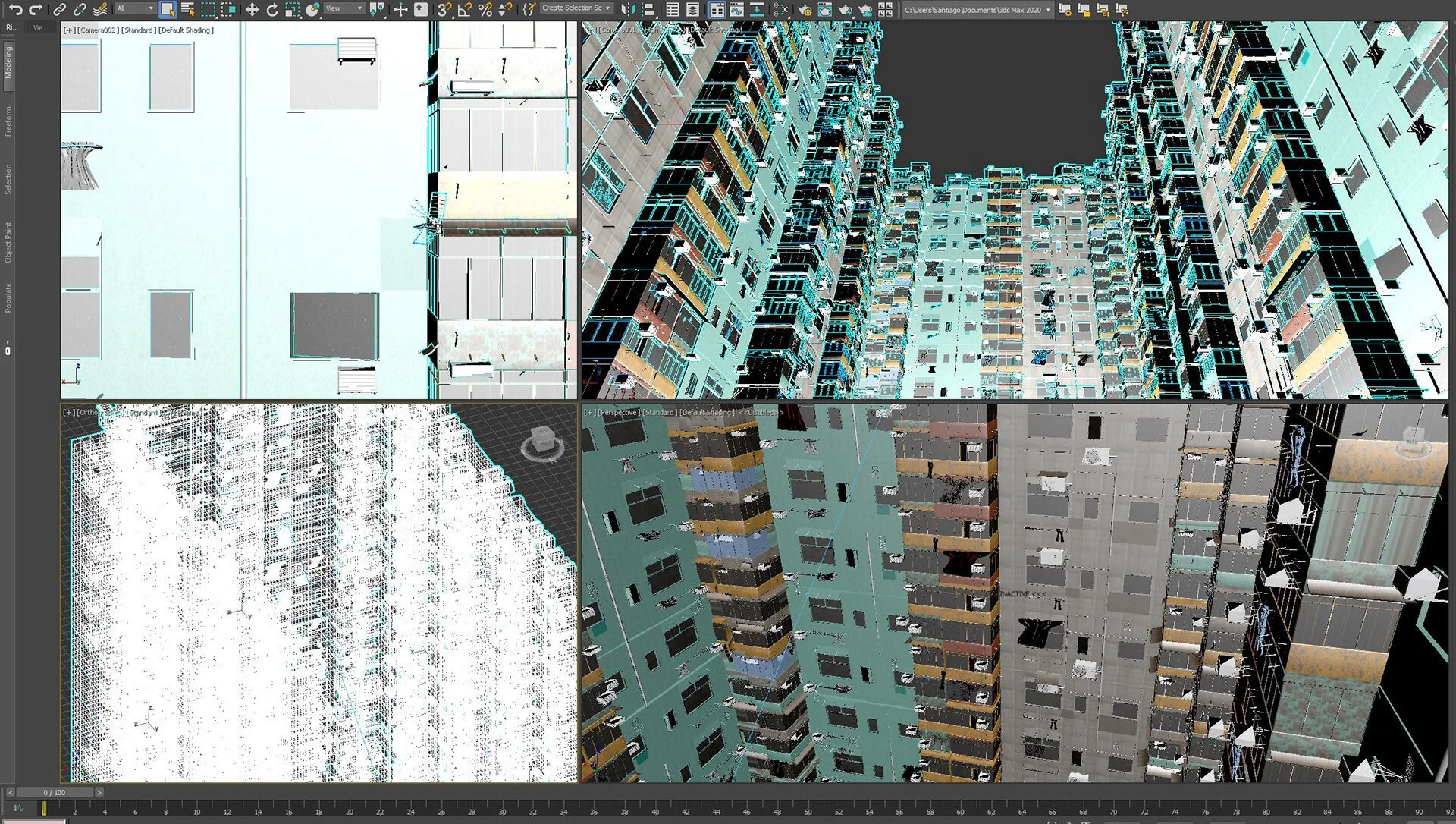The image size is (1456, 824).
Task: Select the Select and Move tool
Action: [x=252, y=9]
